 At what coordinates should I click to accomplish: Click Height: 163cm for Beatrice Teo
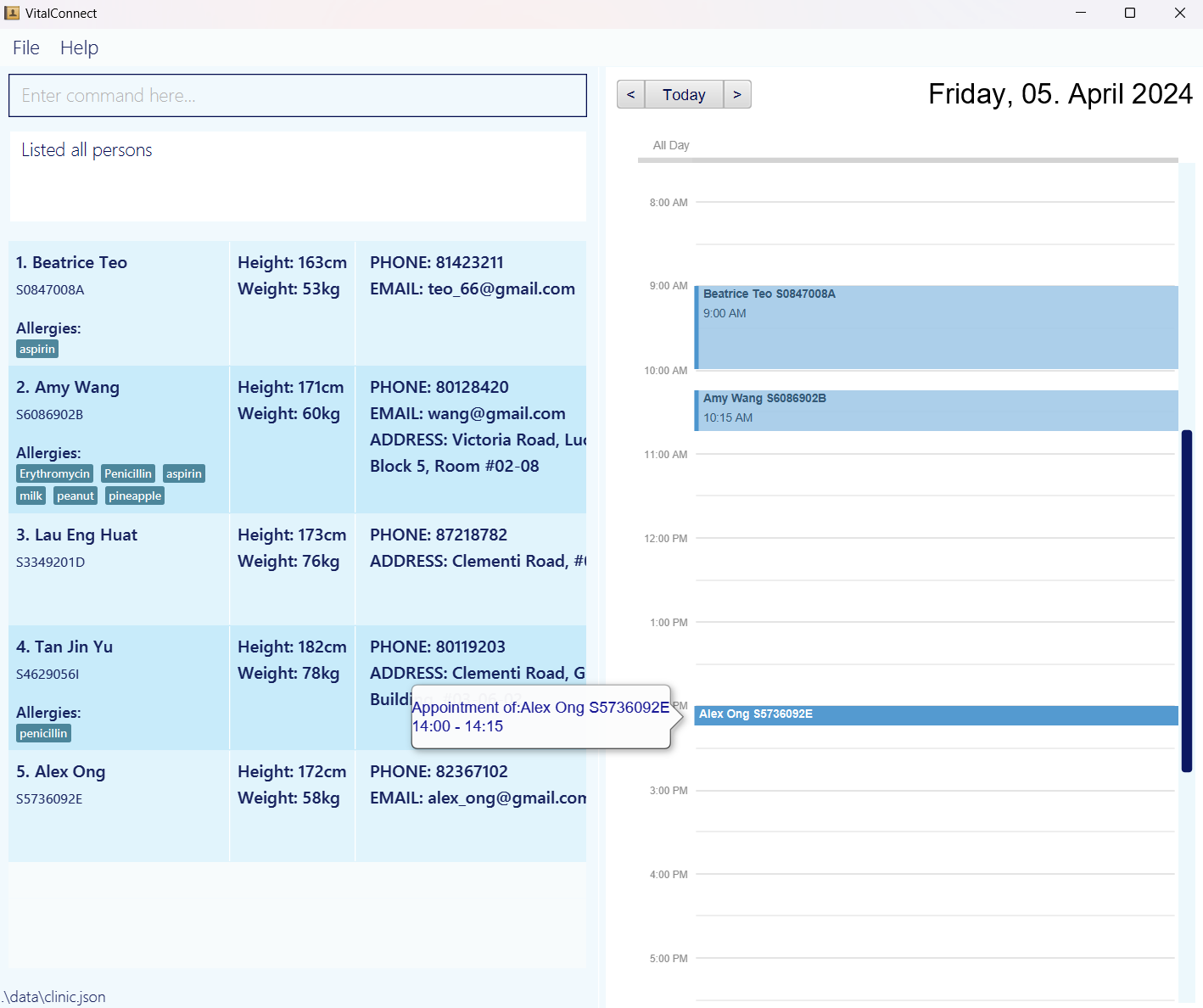(292, 262)
